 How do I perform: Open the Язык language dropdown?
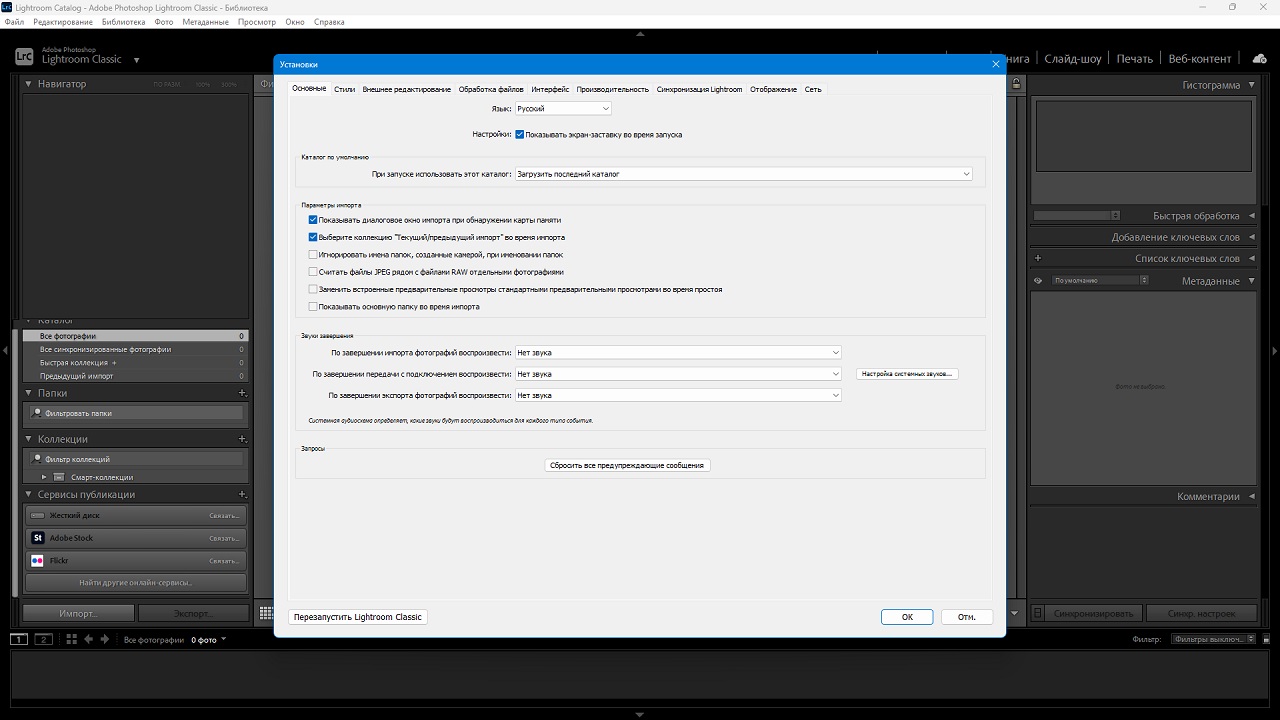click(x=562, y=108)
